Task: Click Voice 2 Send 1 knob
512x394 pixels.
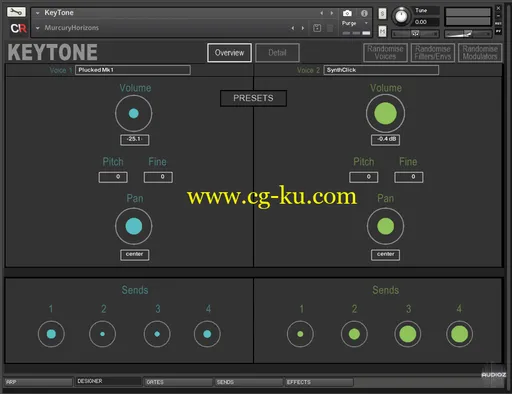Action: [300, 334]
